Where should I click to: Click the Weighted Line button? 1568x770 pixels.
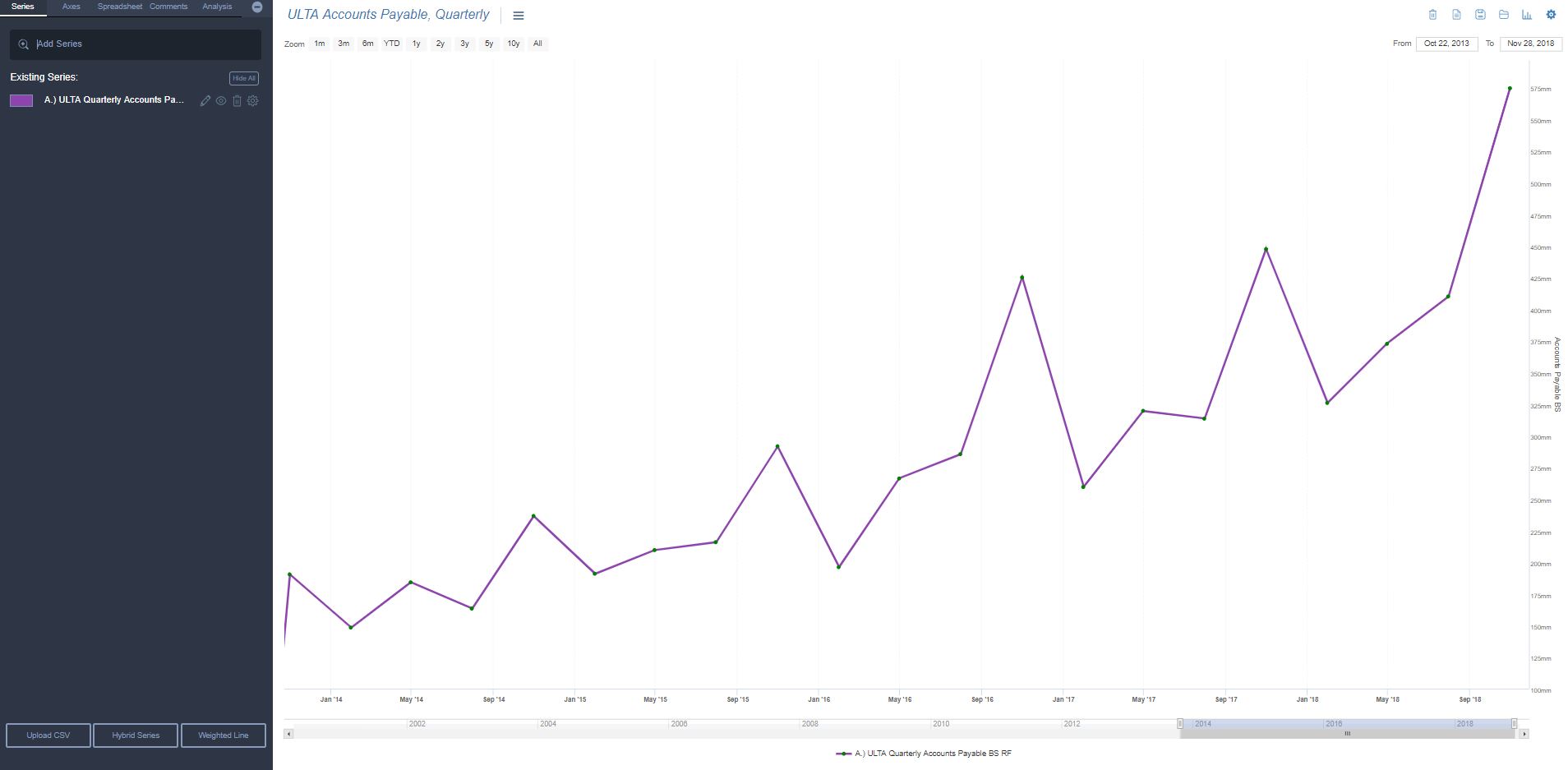tap(224, 735)
